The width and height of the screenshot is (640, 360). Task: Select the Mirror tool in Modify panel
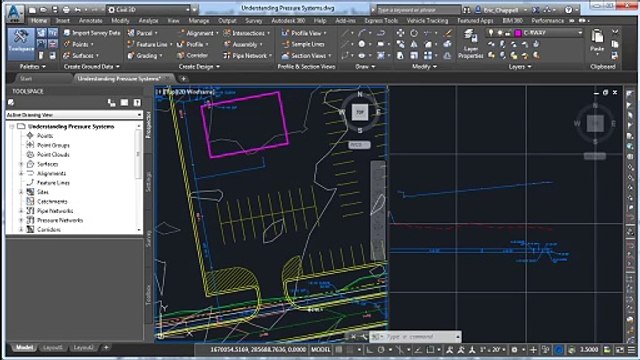[414, 44]
